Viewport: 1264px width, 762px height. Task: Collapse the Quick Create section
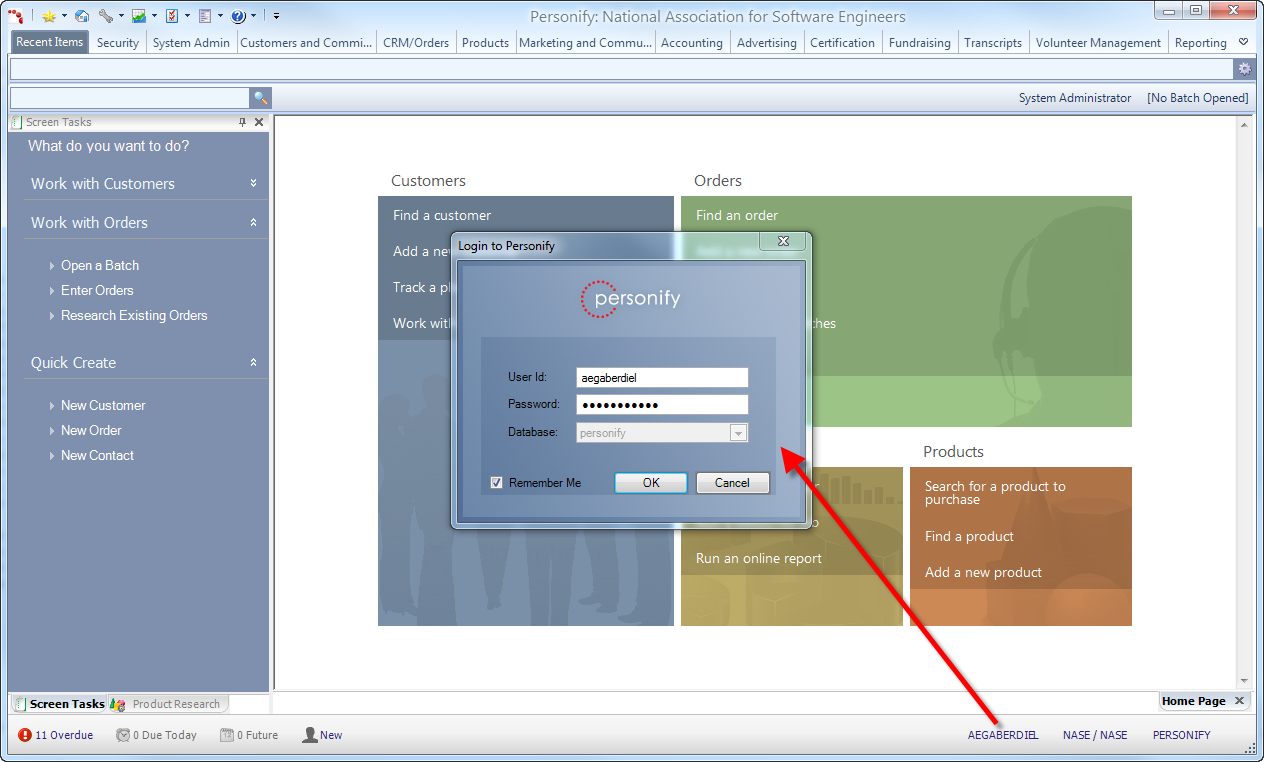[253, 362]
